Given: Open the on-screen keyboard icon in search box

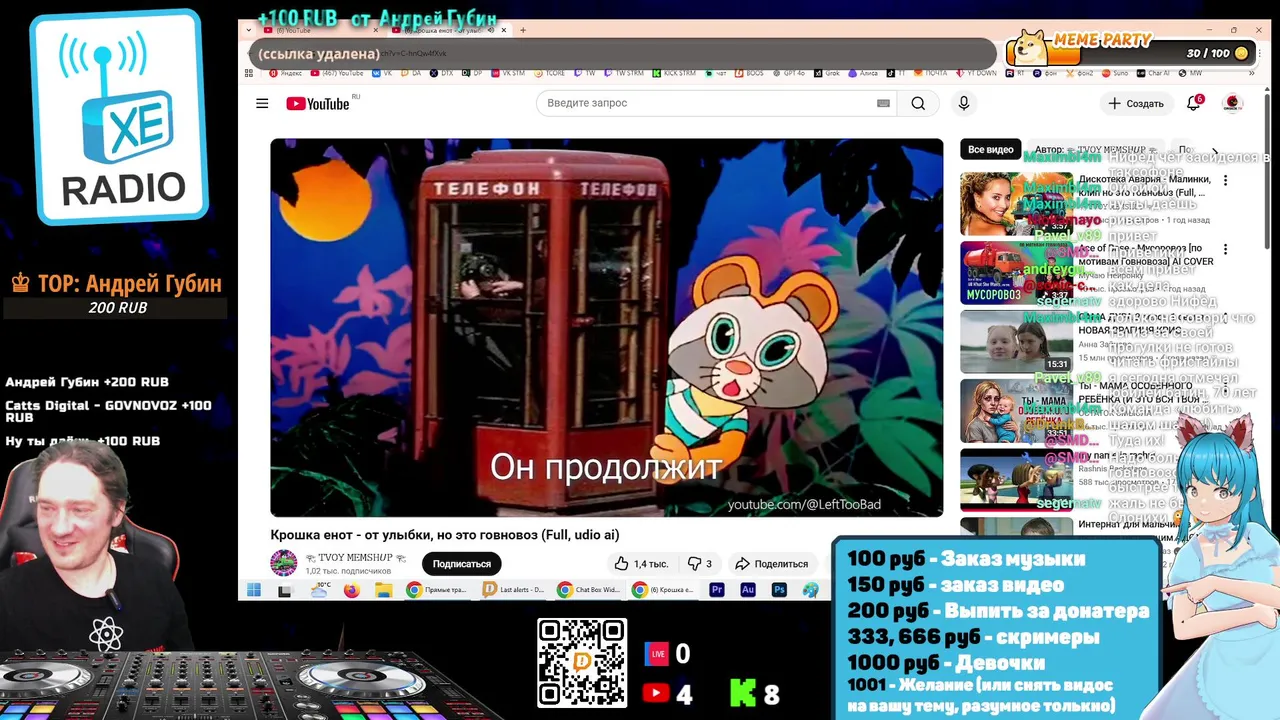Looking at the screenshot, I should coord(883,103).
